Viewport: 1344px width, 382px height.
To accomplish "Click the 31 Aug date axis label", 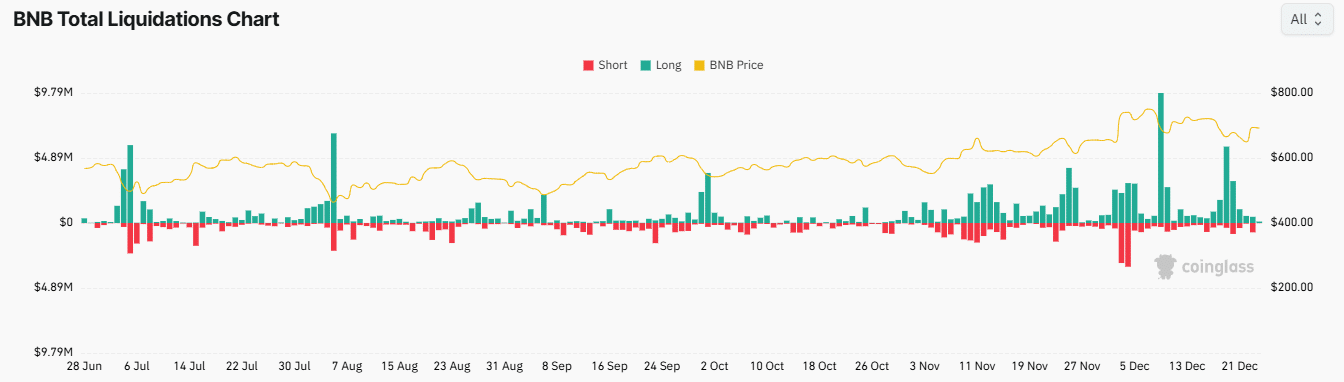I will 505,366.
